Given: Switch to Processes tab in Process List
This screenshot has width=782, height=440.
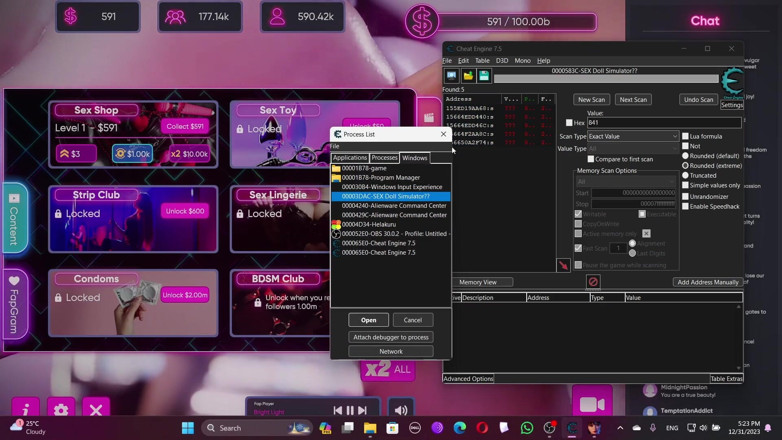Looking at the screenshot, I should [385, 158].
